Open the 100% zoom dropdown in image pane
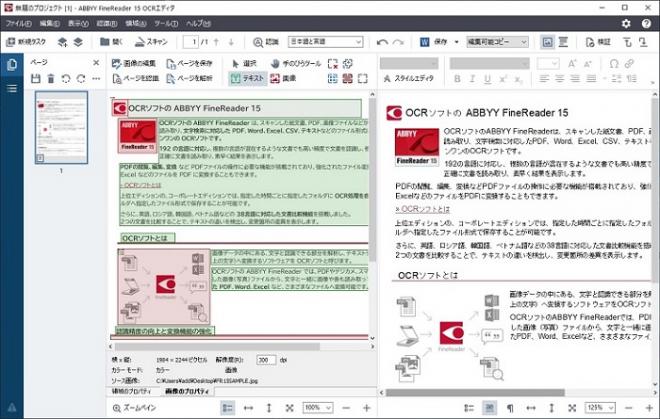The height and width of the screenshot is (419, 660). [318, 408]
